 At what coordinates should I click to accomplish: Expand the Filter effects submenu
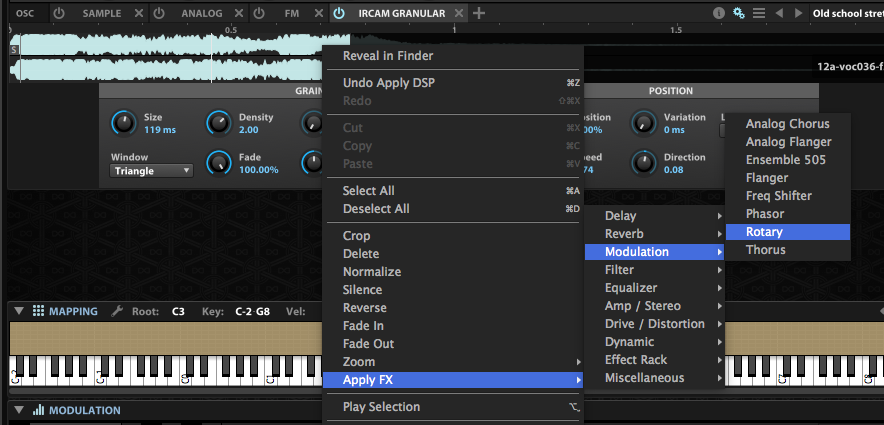(x=655, y=270)
